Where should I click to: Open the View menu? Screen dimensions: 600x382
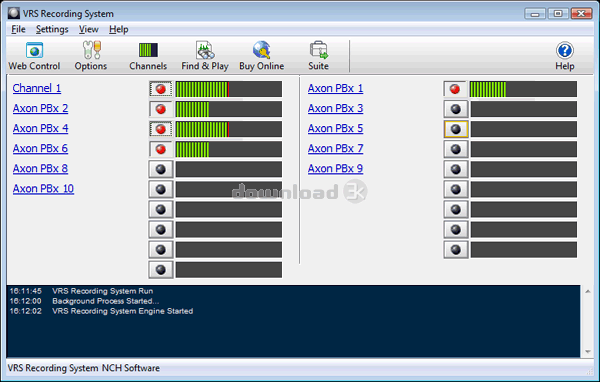click(x=88, y=29)
